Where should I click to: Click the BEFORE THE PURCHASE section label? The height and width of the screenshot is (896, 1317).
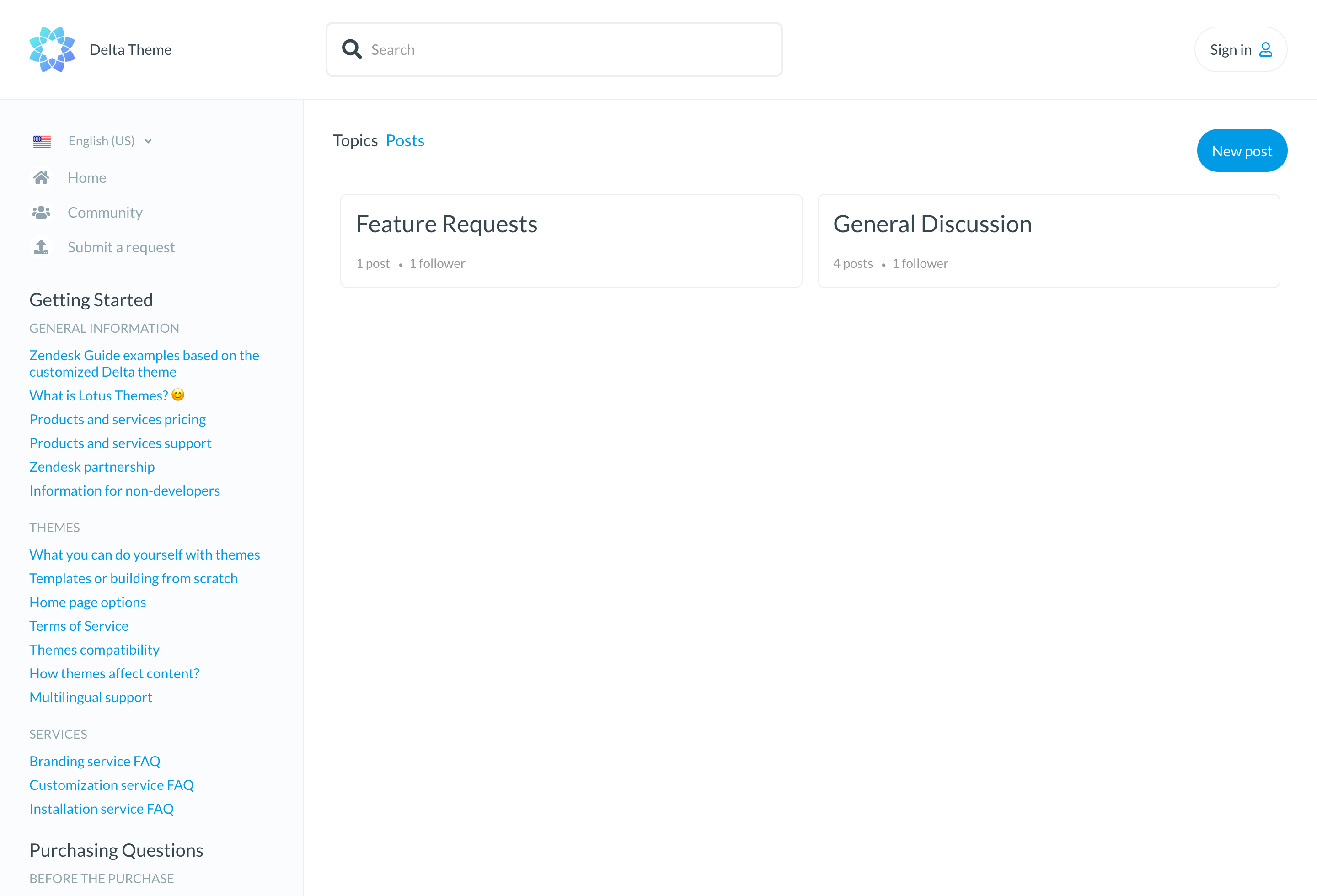[102, 879]
